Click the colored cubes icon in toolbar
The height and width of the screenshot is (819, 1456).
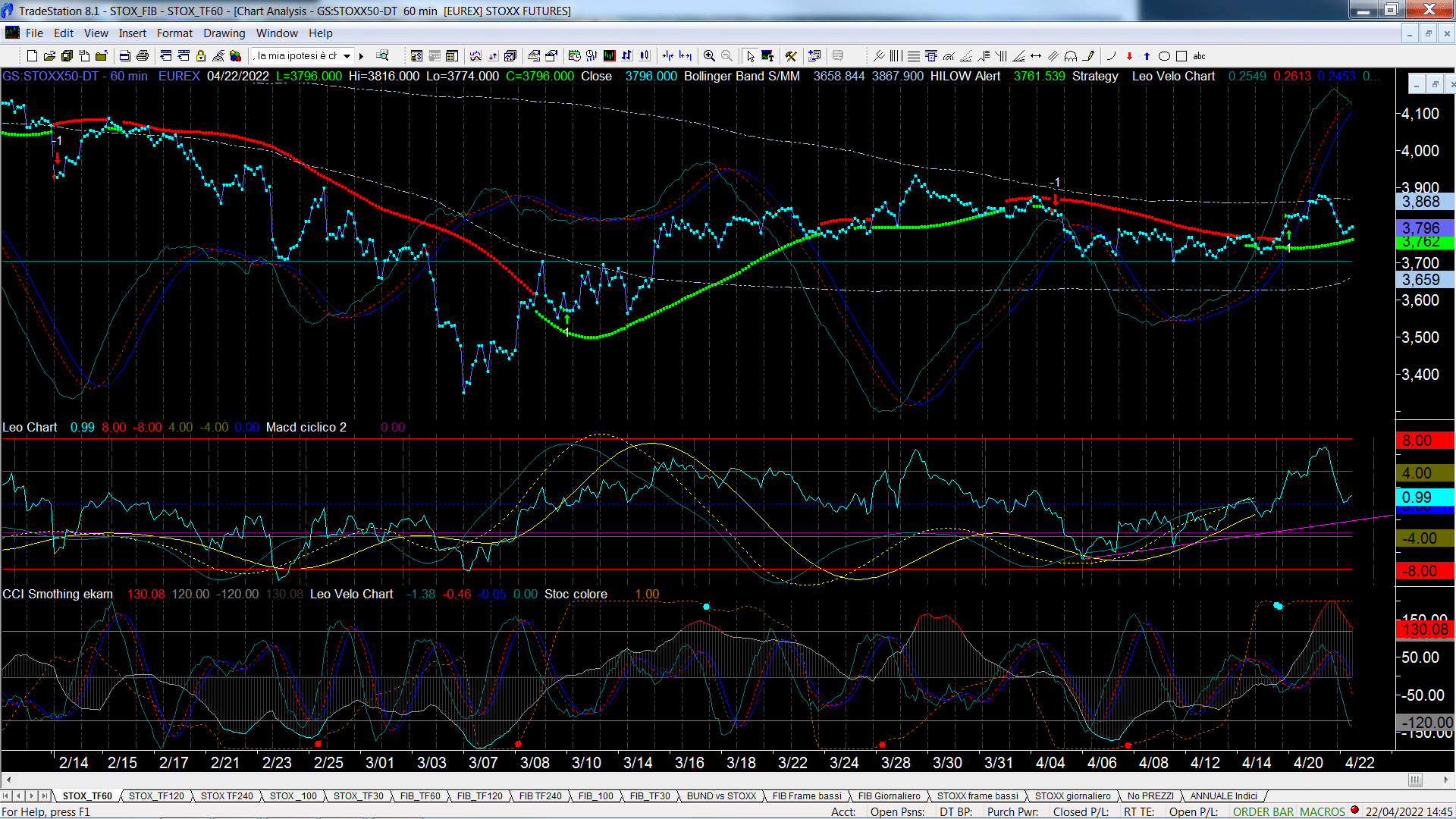235,55
